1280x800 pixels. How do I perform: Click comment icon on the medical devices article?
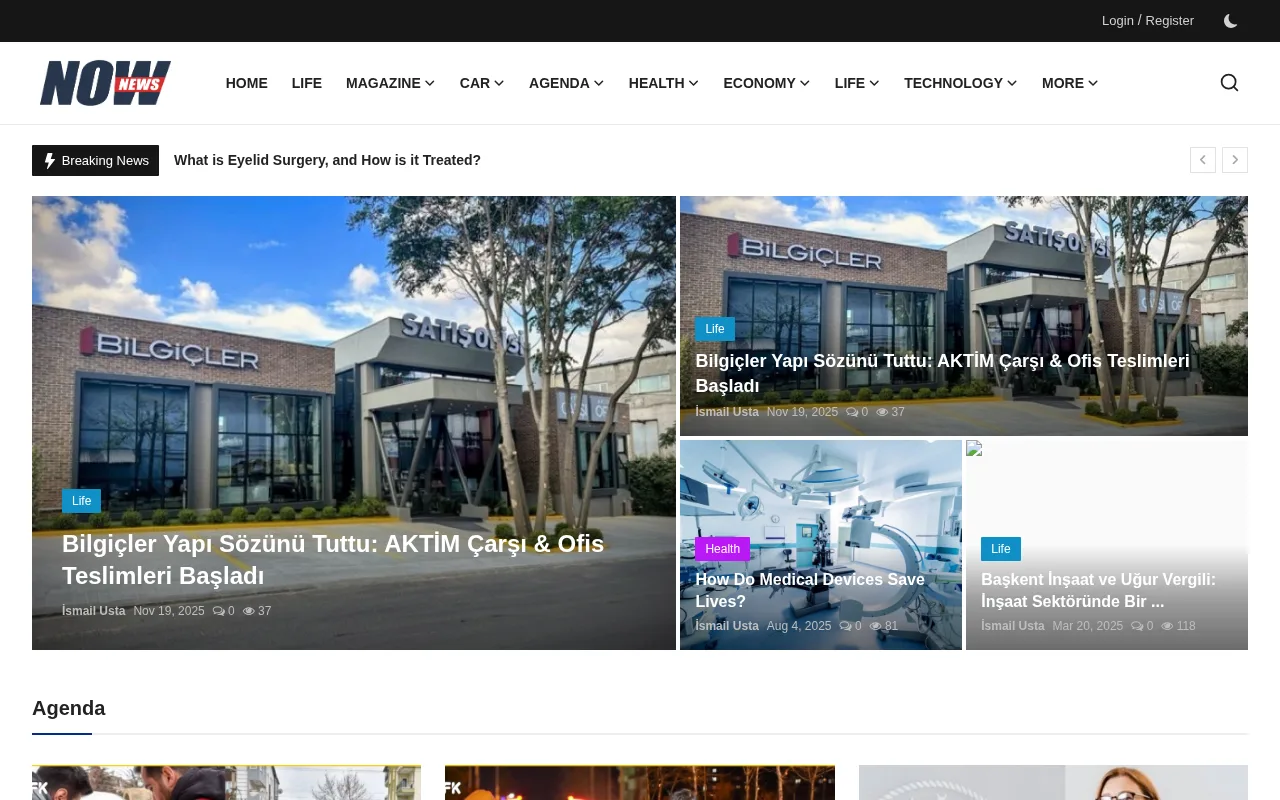coord(845,626)
